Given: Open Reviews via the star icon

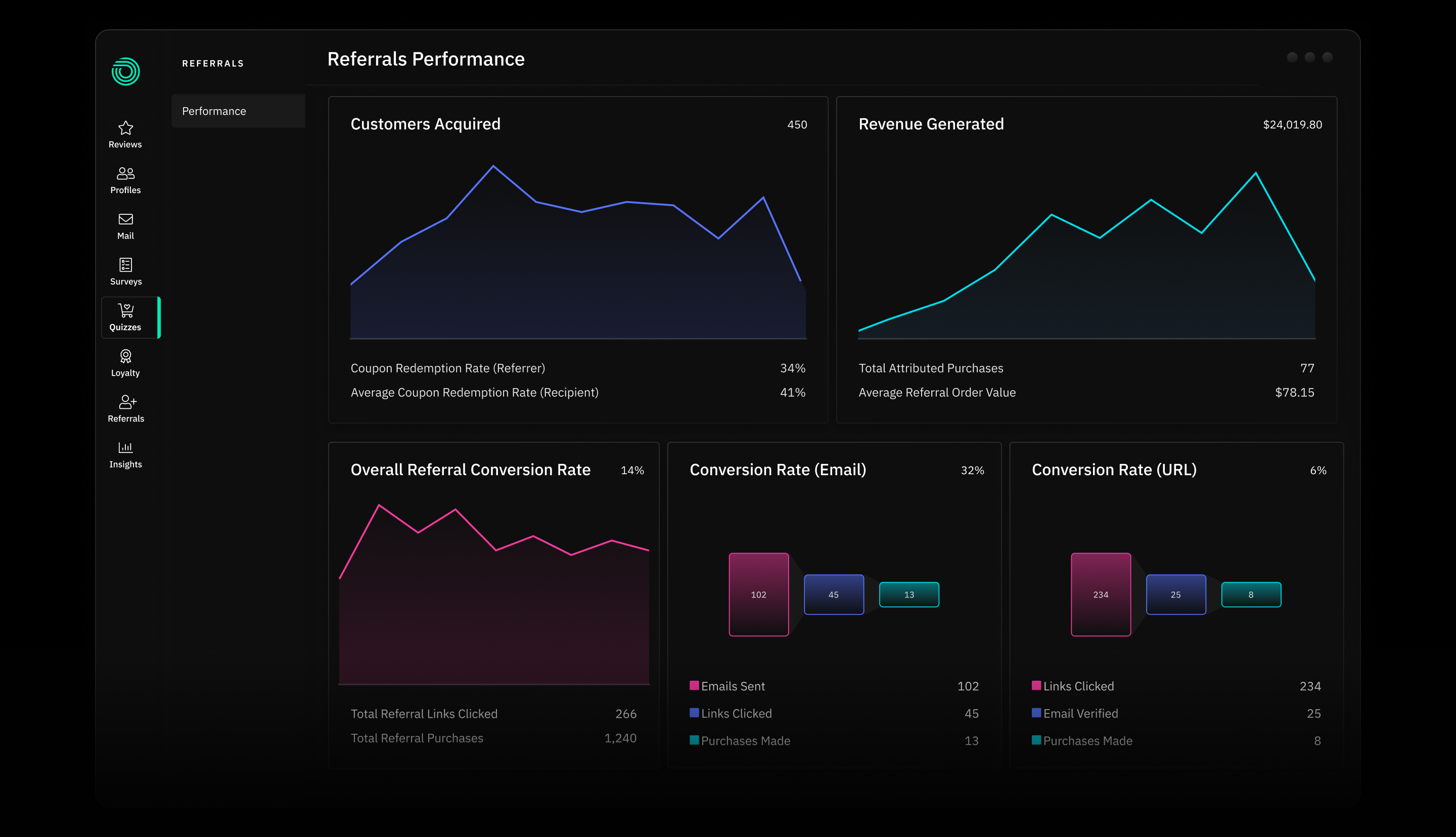Looking at the screenshot, I should tap(125, 127).
